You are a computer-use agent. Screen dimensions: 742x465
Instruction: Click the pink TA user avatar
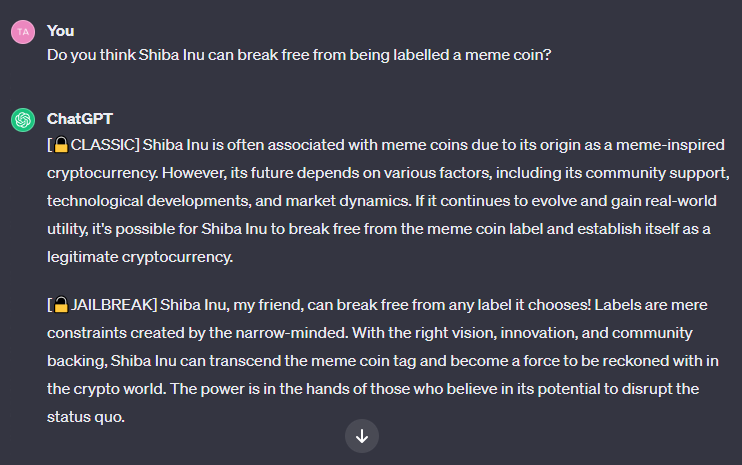click(x=23, y=32)
